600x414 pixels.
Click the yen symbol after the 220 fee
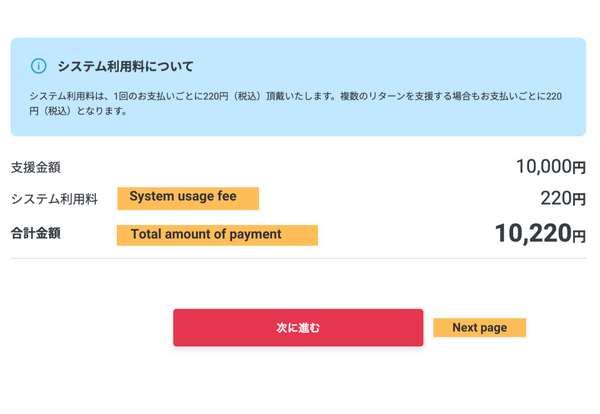pyautogui.click(x=578, y=200)
